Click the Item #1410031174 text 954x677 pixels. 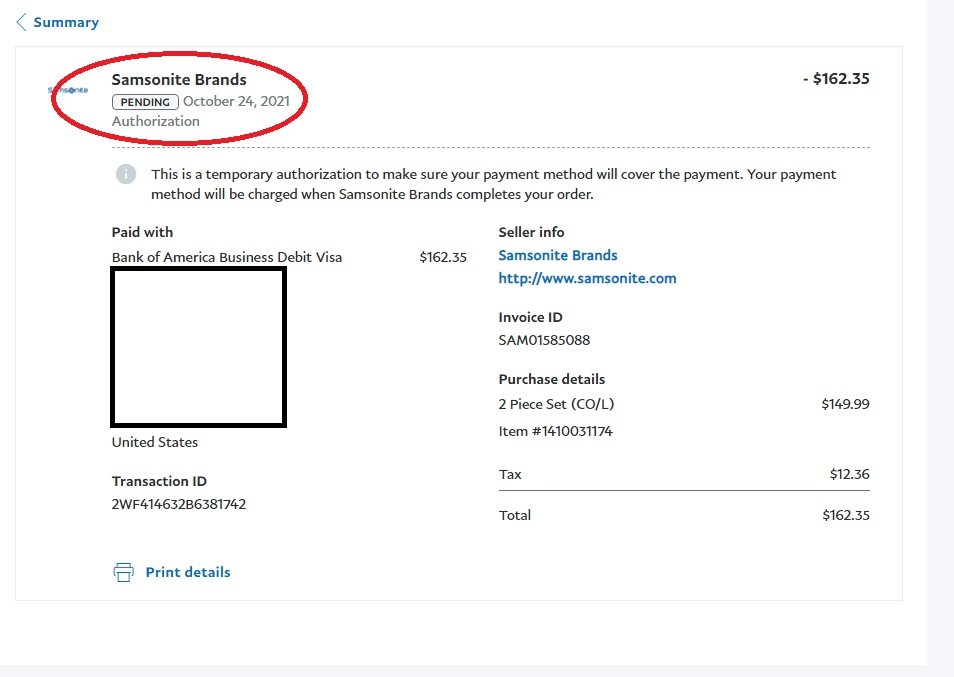pos(555,431)
